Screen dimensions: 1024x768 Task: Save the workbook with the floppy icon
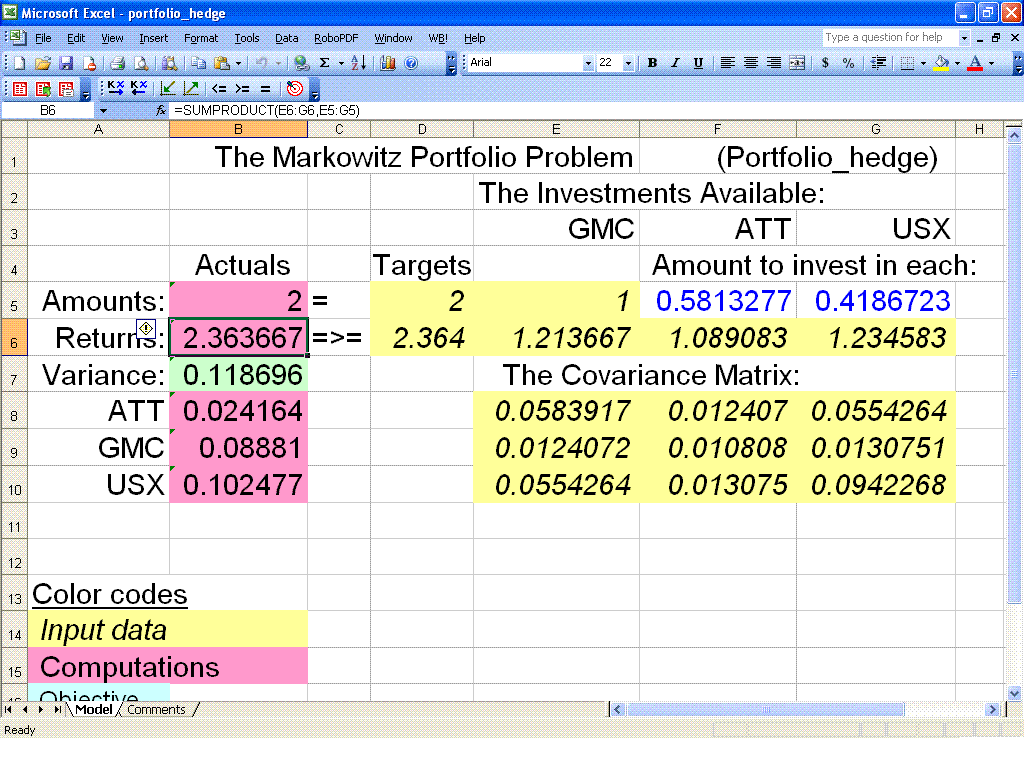click(x=66, y=63)
